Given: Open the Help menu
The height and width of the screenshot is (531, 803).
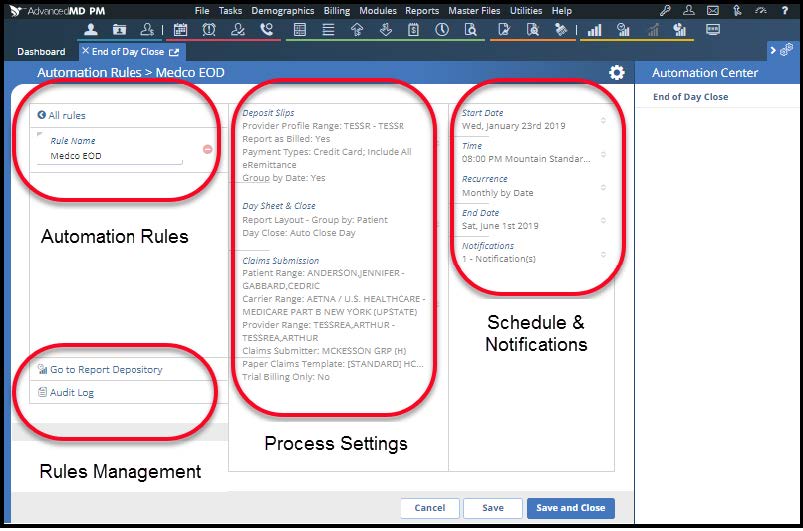Looking at the screenshot, I should click(x=562, y=11).
